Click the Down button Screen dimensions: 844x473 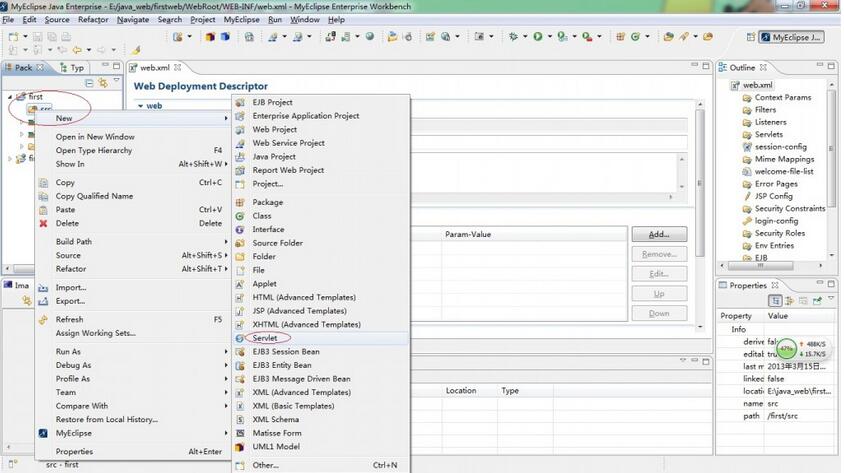659,313
